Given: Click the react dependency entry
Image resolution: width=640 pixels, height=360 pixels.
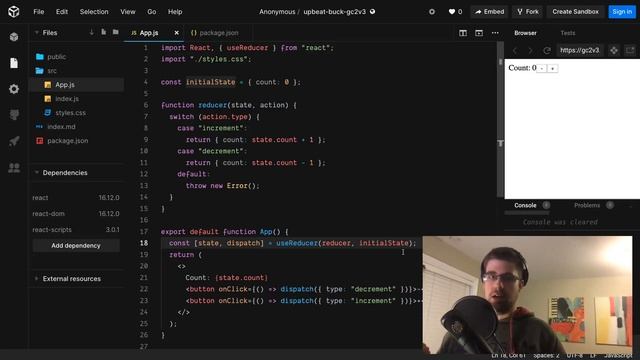Looking at the screenshot, I should 76,198.
